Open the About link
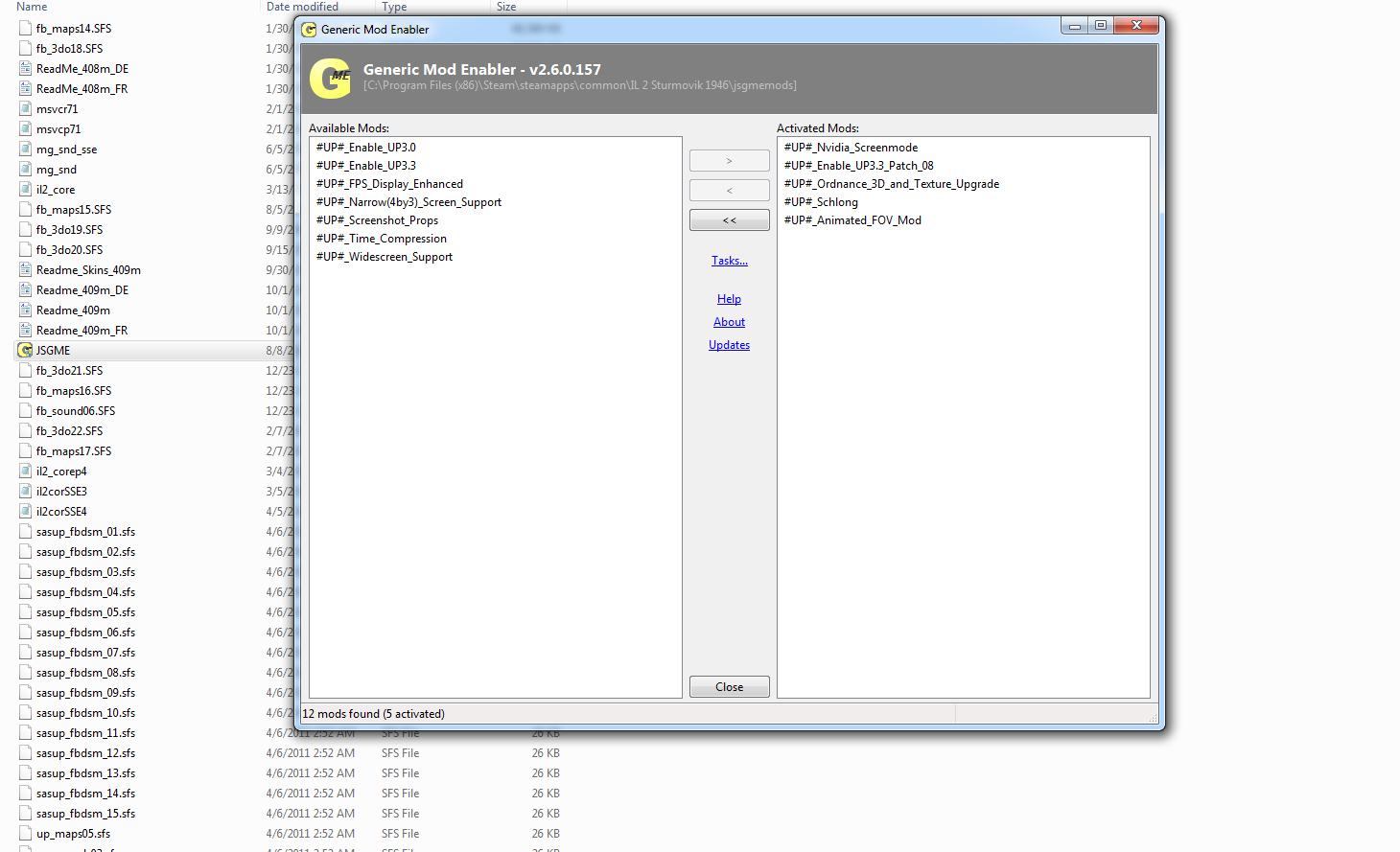The width and height of the screenshot is (1400, 852). click(x=729, y=322)
